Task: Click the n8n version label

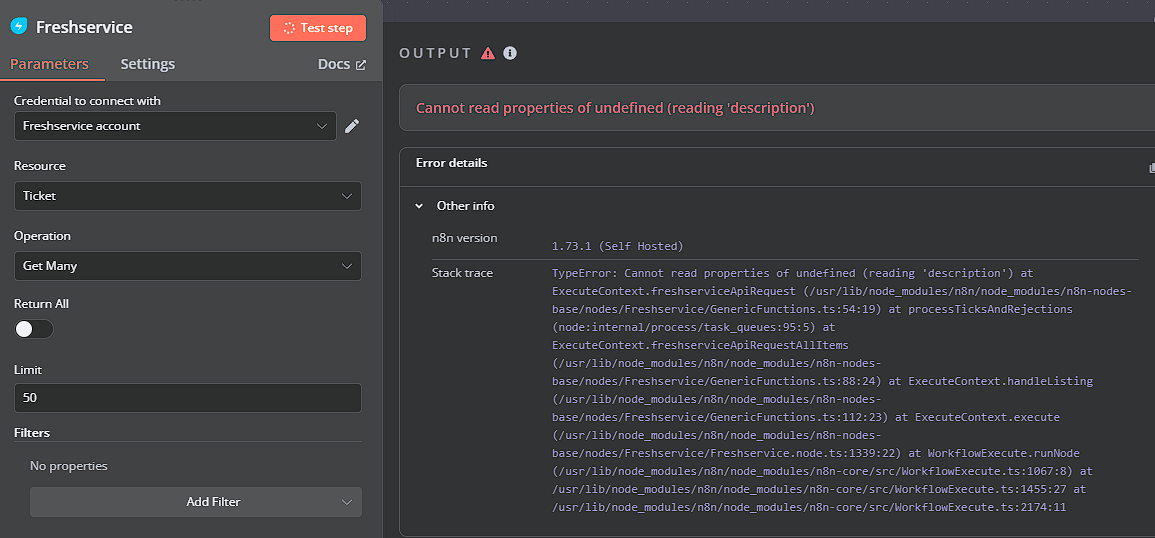Action: coord(465,238)
